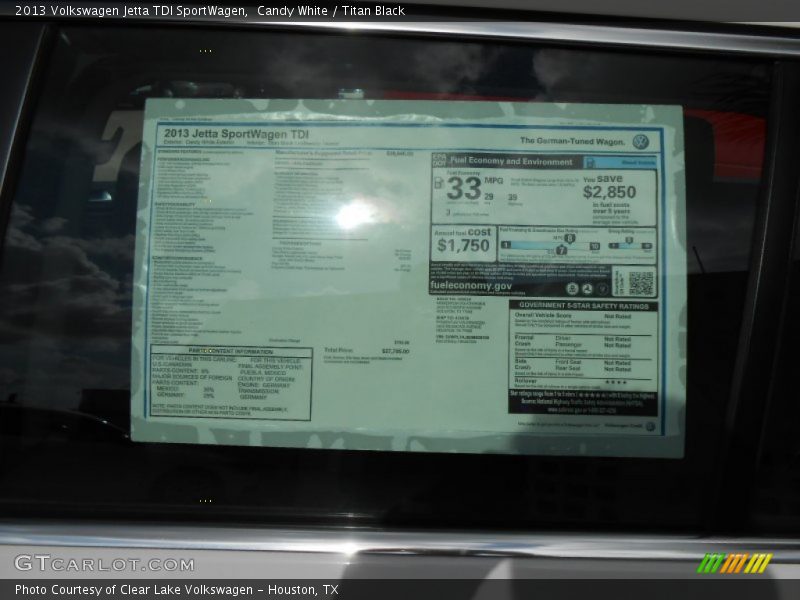Click the Rollover star rating
The height and width of the screenshot is (600, 800).
point(616,382)
